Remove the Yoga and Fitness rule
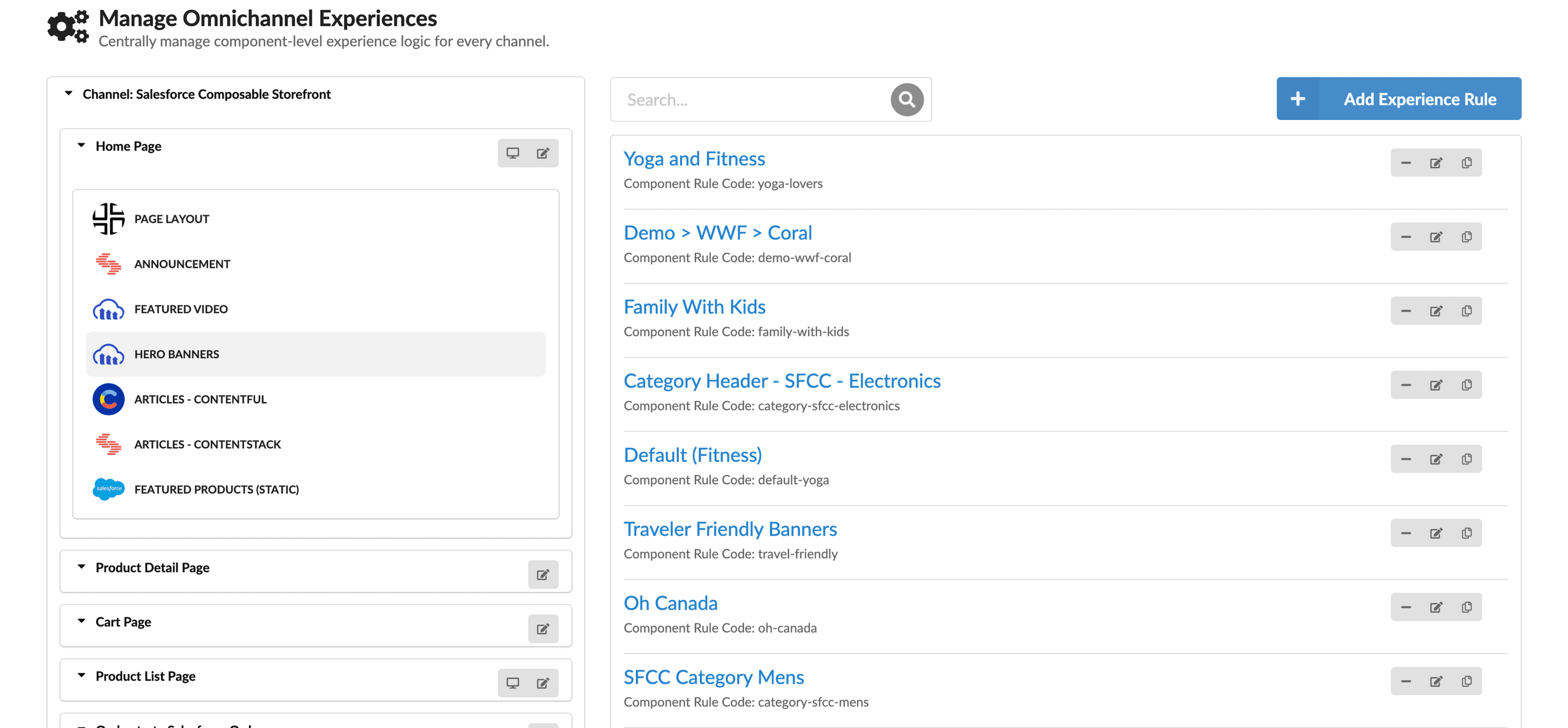Screen dimensions: 1568x728 [x=1406, y=163]
